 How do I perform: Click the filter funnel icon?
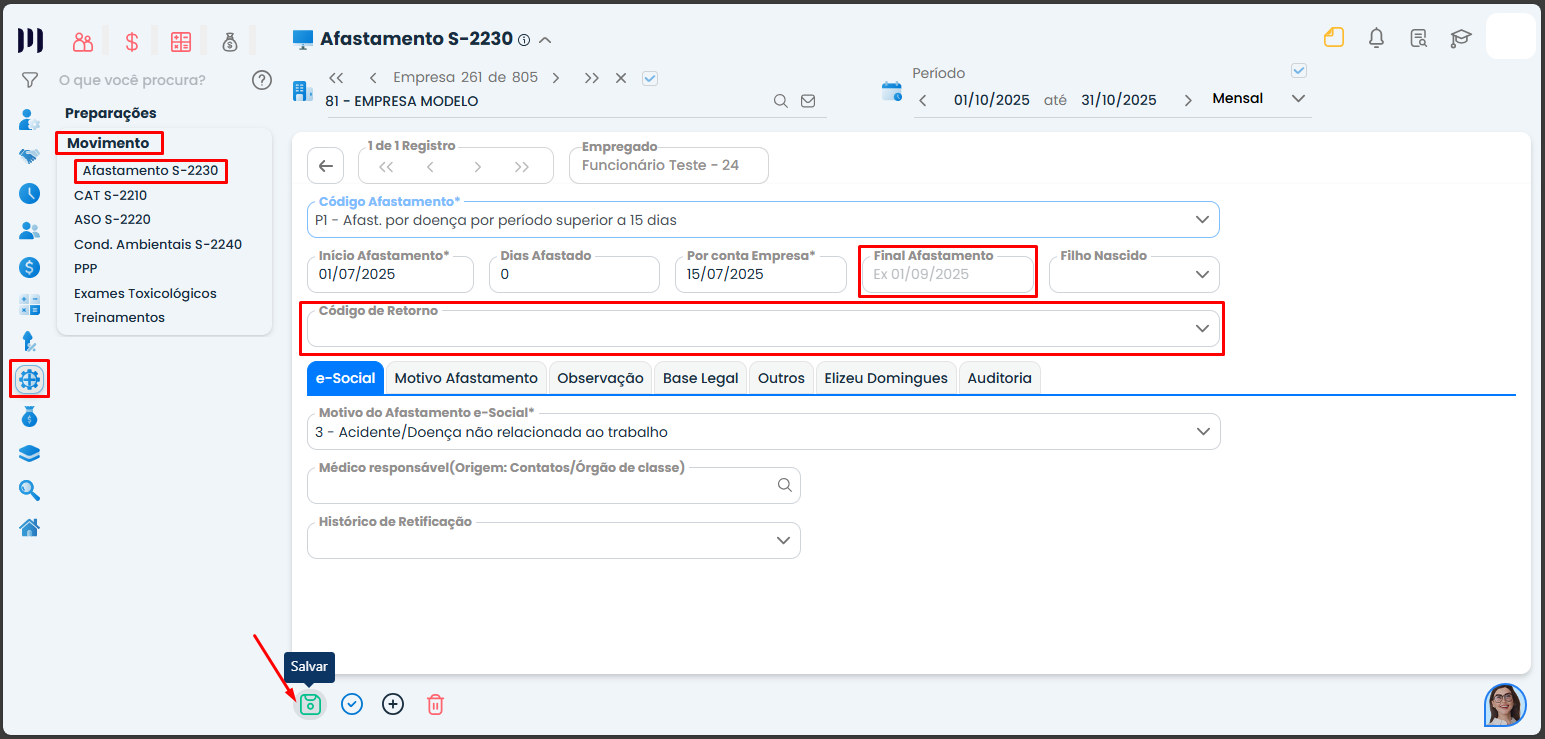pyautogui.click(x=30, y=80)
